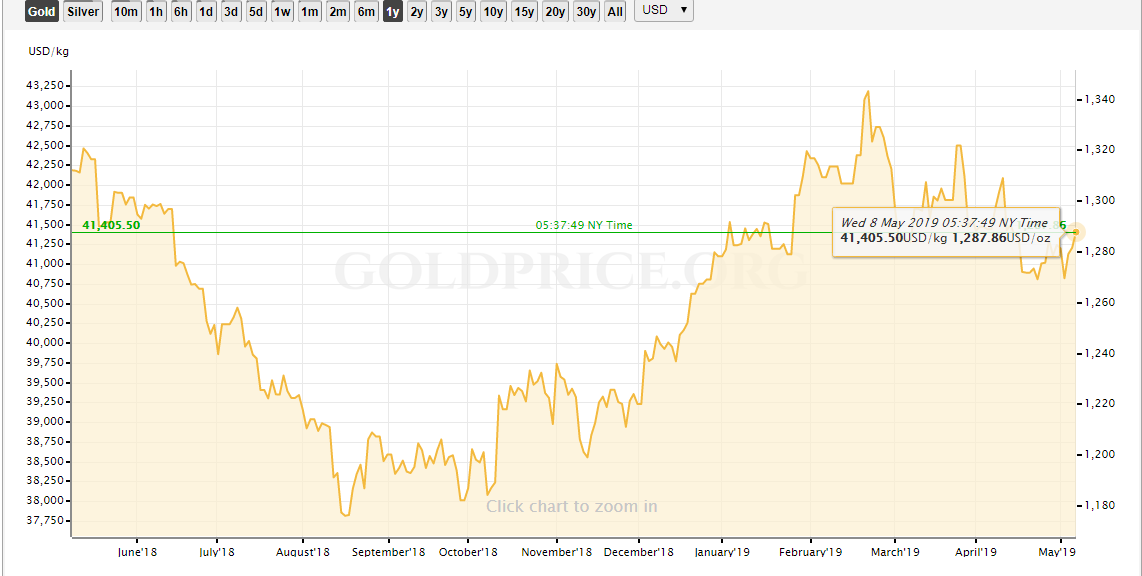Click the green 41,405.50 price label
Screen dimensions: 1142x576
111,225
